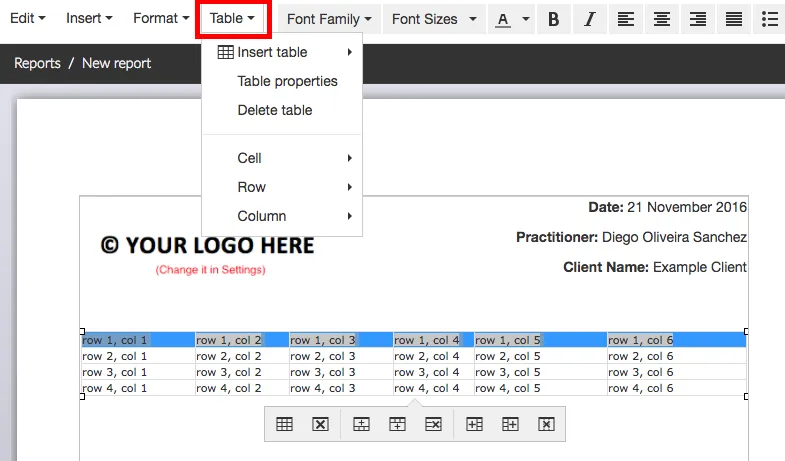The height and width of the screenshot is (461, 785).
Task: Open the Insert table submenu
Action: click(282, 52)
